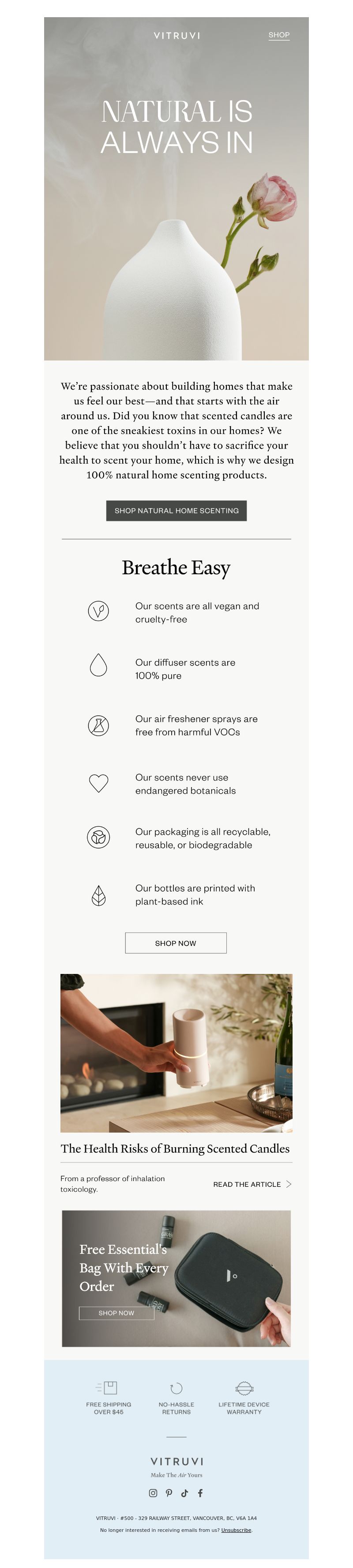Viewport: 353px width, 1568px height.
Task: Click SHOP NOW on Essentials Bag banner
Action: click(116, 1312)
